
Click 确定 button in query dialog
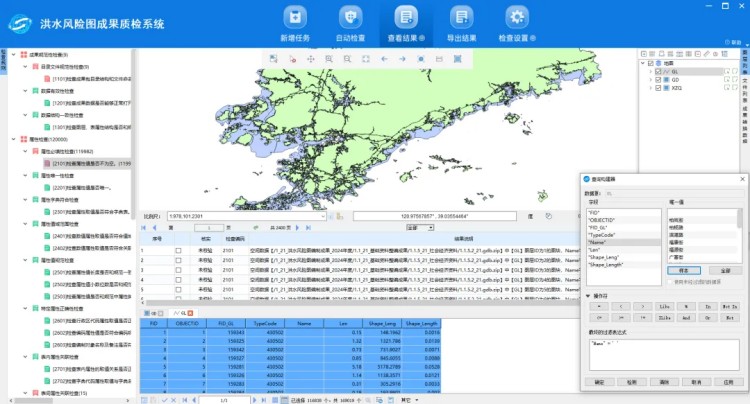(x=599, y=382)
